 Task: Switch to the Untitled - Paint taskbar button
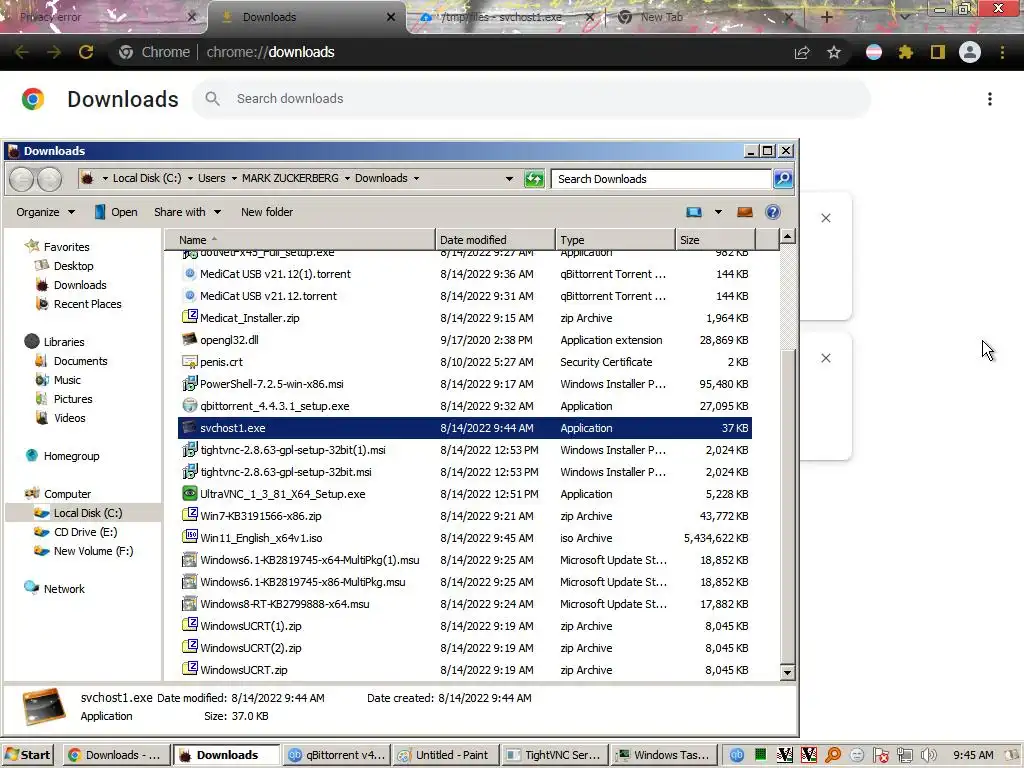pos(446,755)
